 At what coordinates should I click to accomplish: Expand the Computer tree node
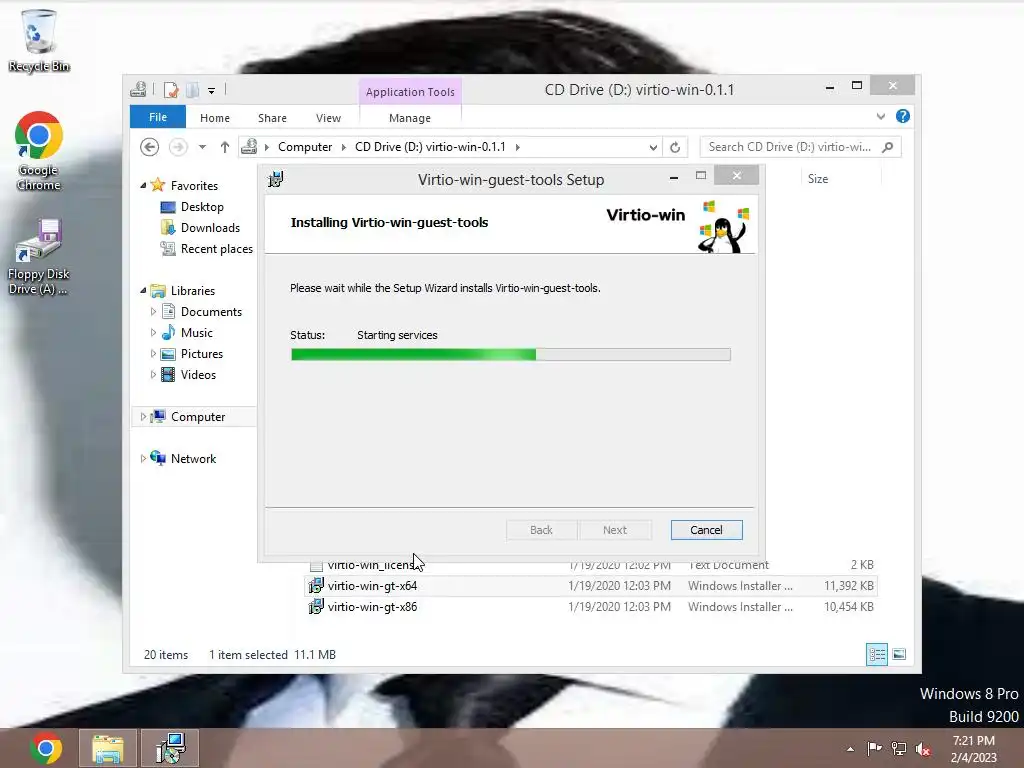(x=143, y=417)
